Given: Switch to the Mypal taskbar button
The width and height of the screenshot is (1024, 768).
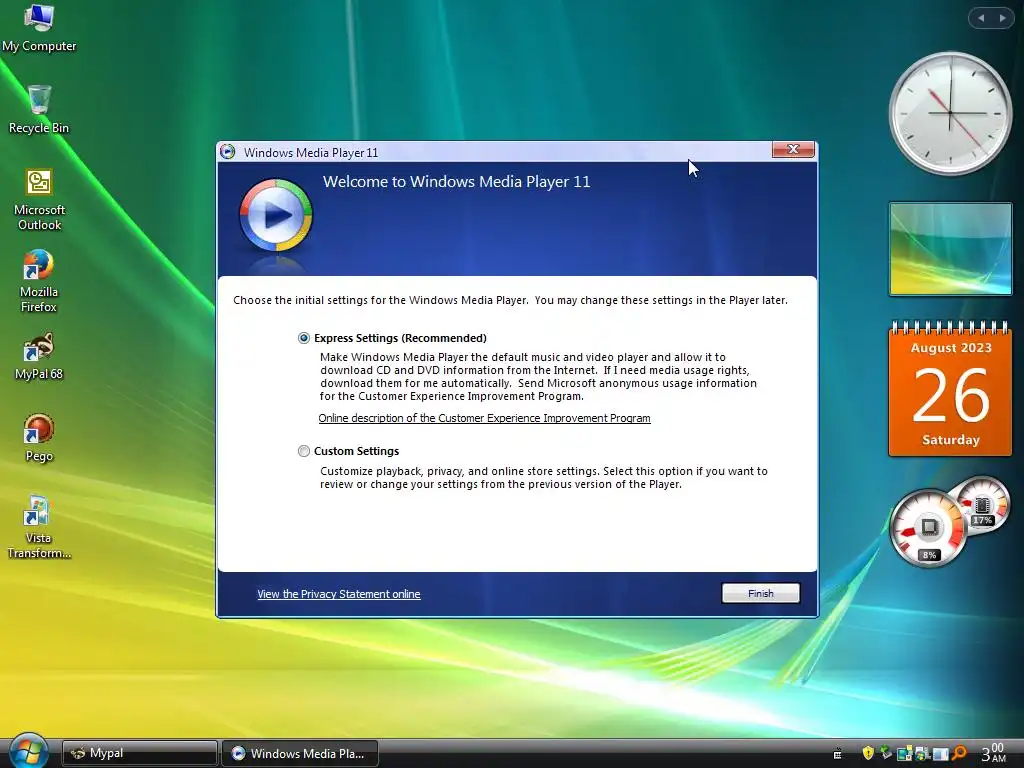Looking at the screenshot, I should (140, 753).
